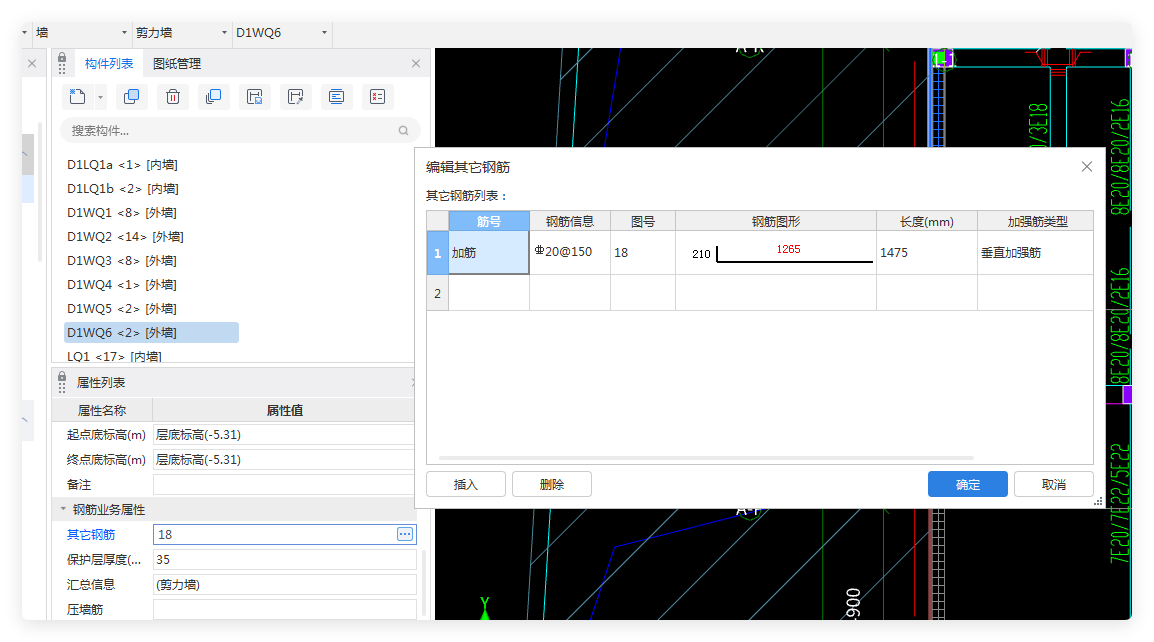Select LQ1 <17> [内墙] in list
The width and height of the screenshot is (1154, 642).
[x=114, y=356]
